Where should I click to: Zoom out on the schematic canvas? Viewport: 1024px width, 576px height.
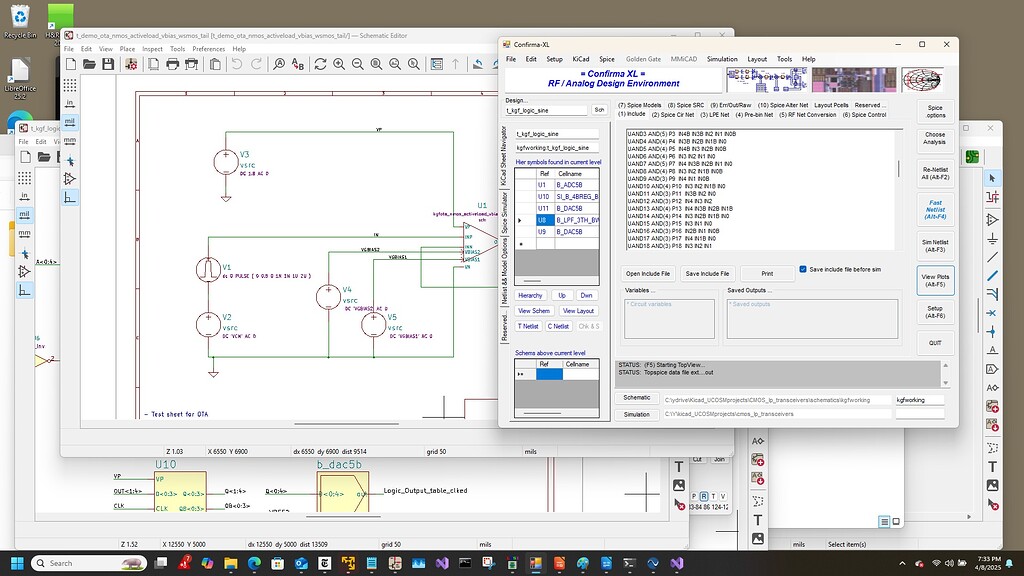(x=358, y=64)
